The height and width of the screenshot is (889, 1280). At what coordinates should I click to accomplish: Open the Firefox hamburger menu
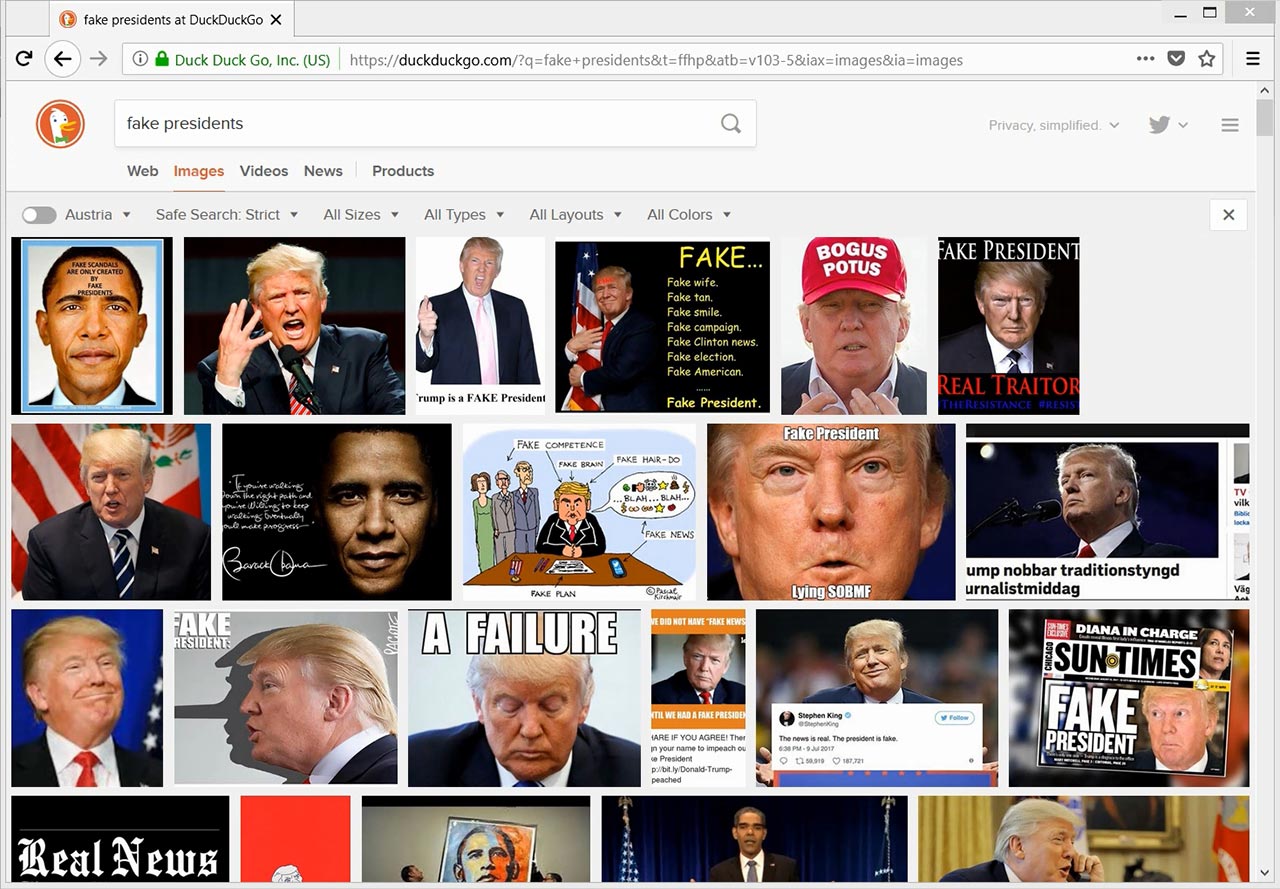1253,59
